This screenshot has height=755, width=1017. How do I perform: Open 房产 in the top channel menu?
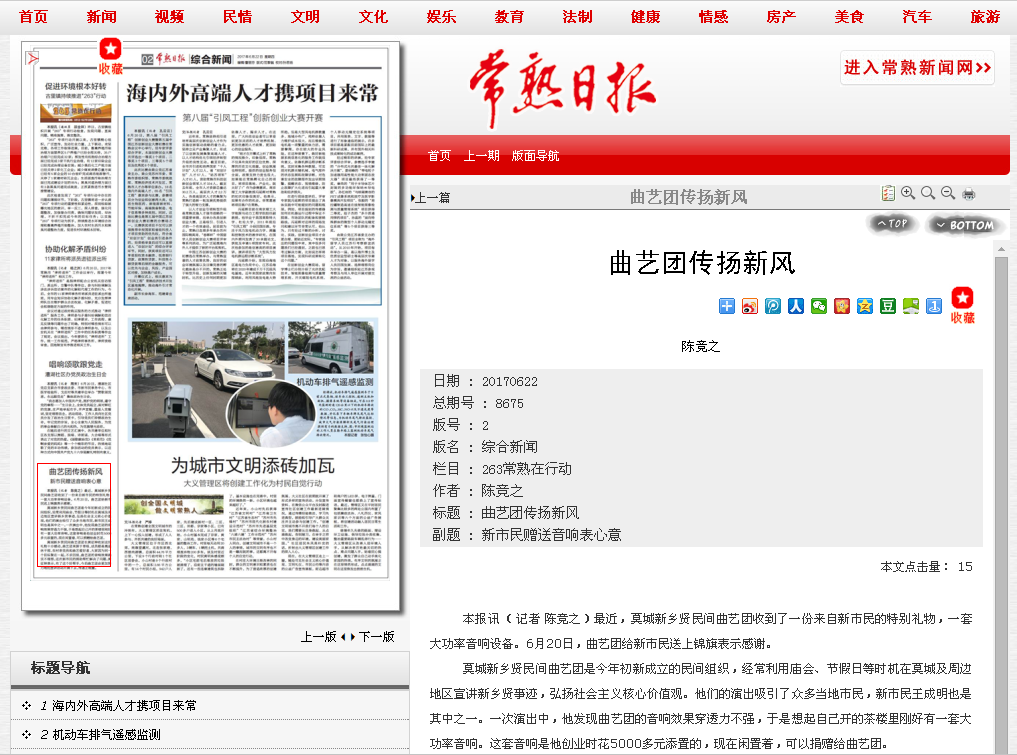781,17
